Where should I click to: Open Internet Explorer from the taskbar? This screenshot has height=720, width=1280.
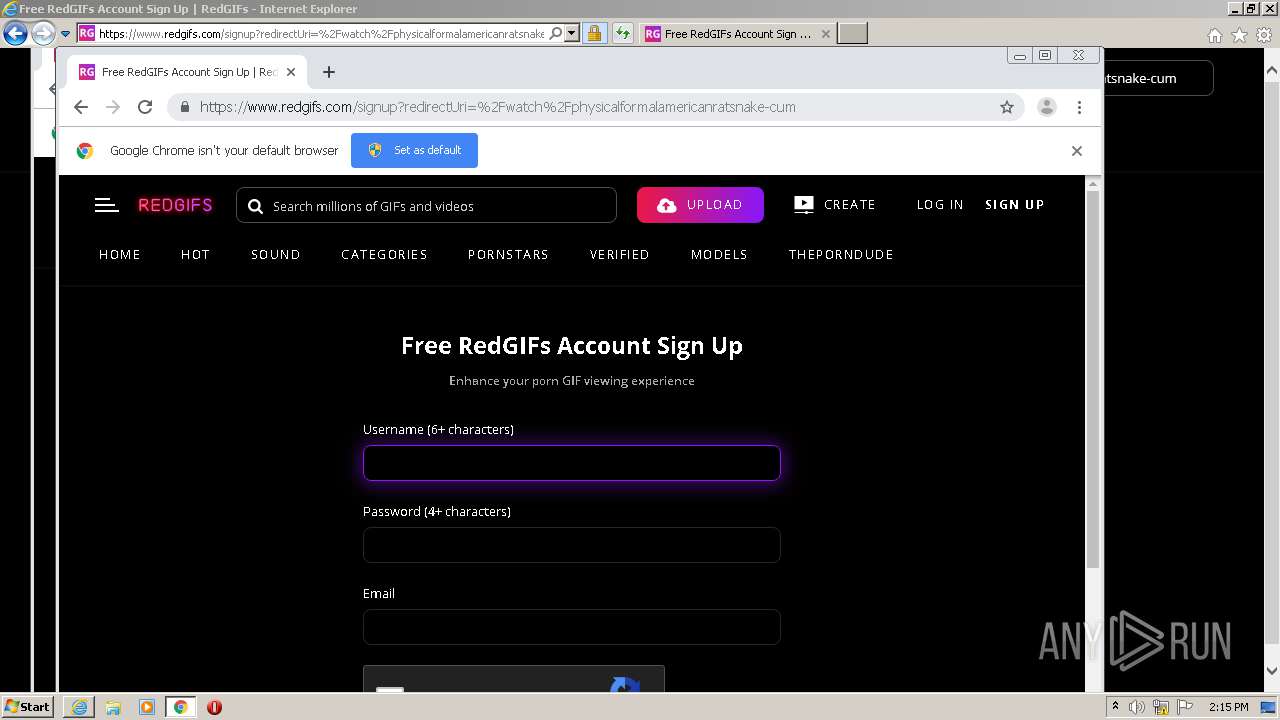point(78,707)
